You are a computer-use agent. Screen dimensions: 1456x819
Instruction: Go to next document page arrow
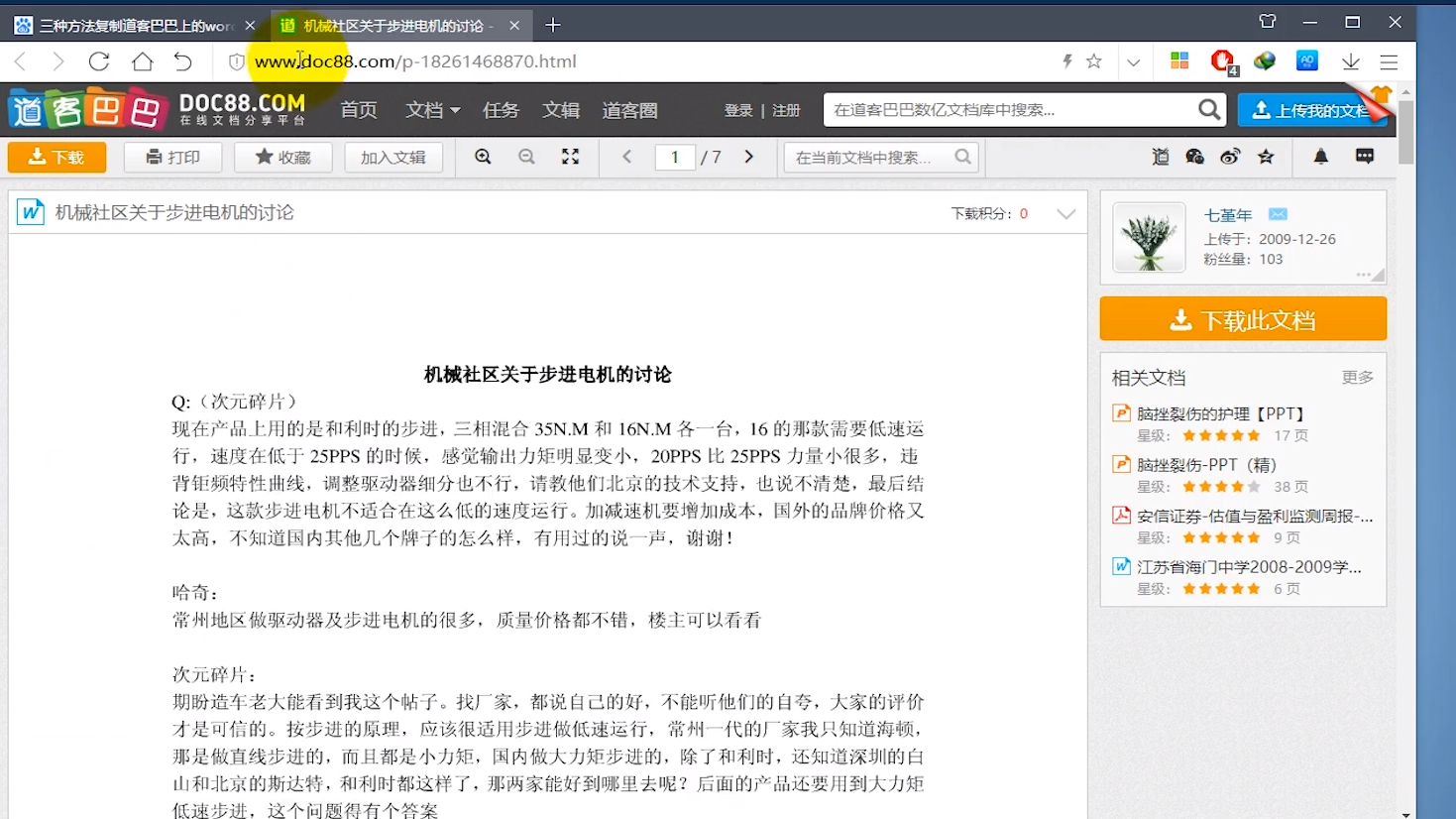[x=749, y=157]
